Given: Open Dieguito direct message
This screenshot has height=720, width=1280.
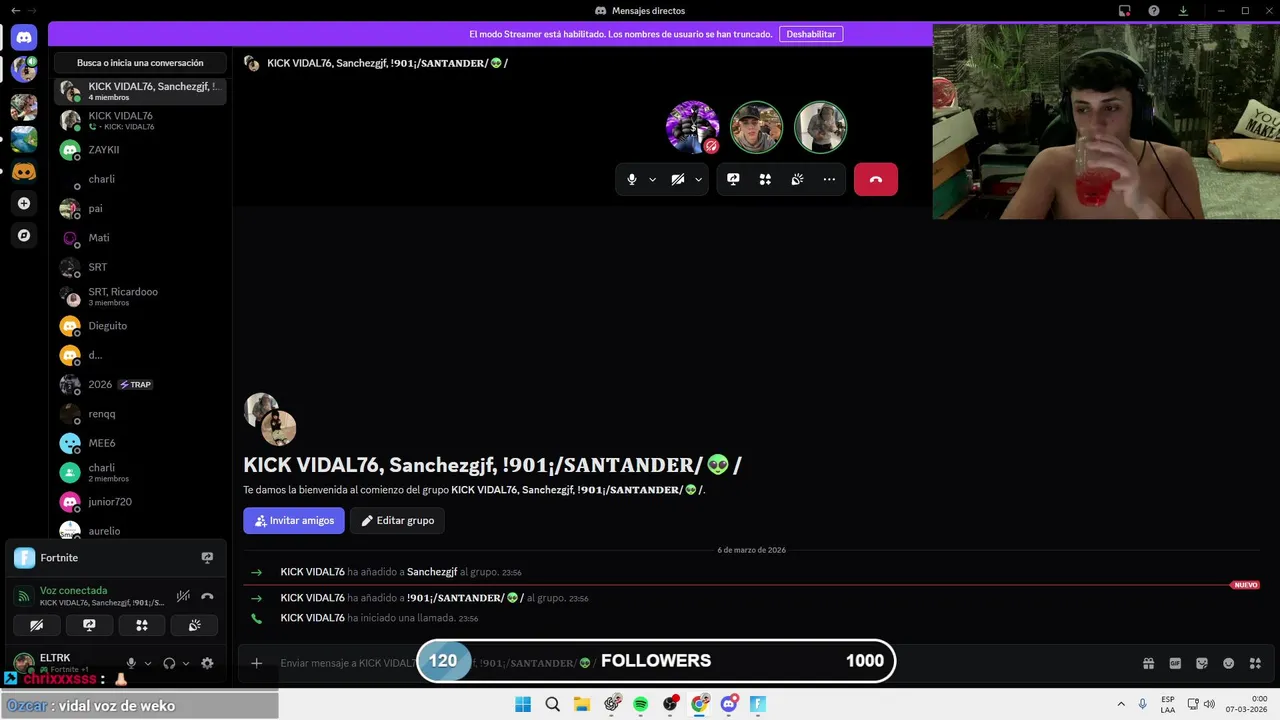Looking at the screenshot, I should click(x=140, y=326).
